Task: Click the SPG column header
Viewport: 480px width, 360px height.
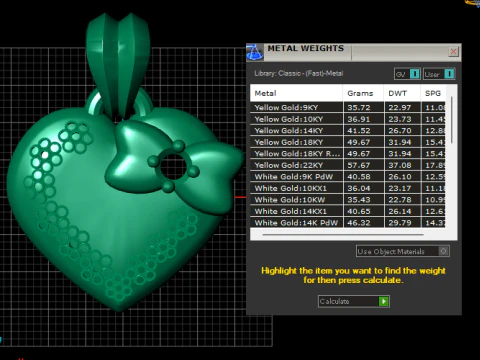Action: 433,93
